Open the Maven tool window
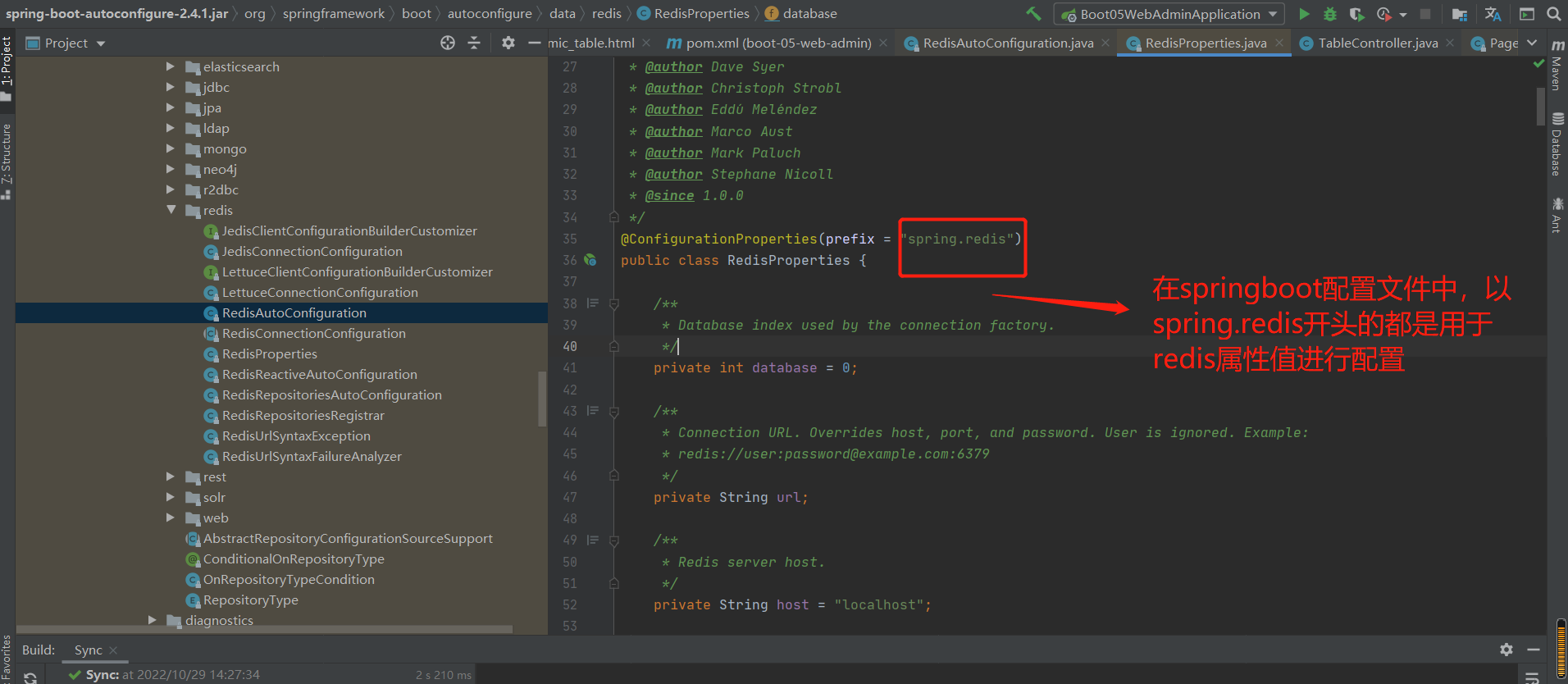The width and height of the screenshot is (1568, 684). [1557, 66]
